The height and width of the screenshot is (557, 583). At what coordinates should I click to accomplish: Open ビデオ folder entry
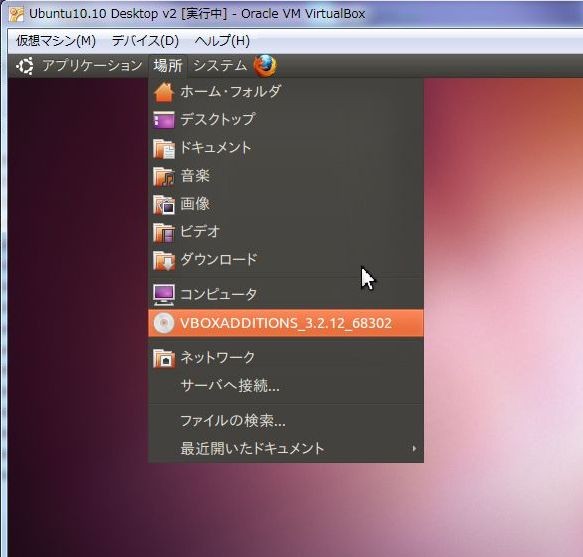pyautogui.click(x=286, y=232)
